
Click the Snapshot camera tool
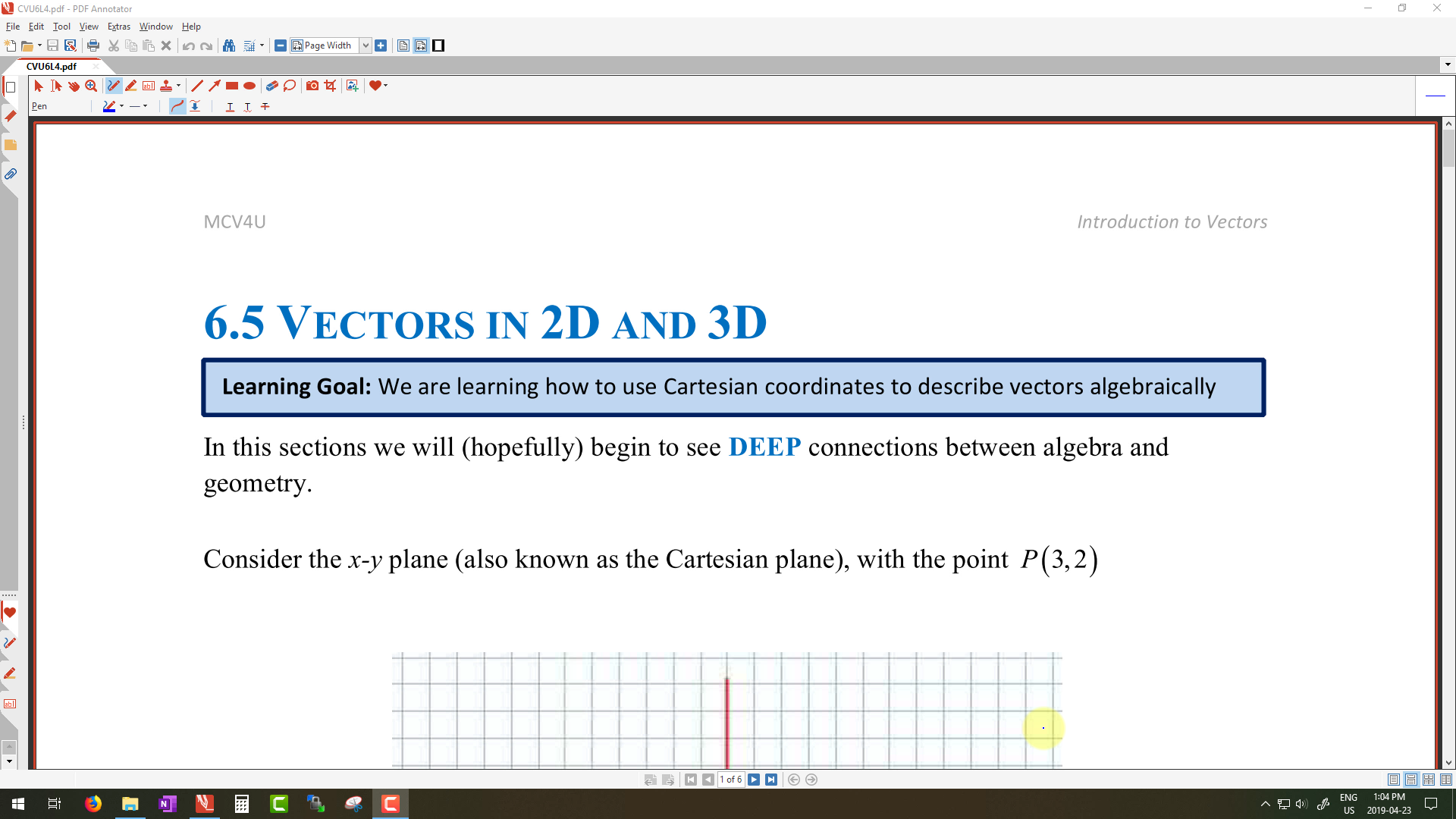[312, 86]
